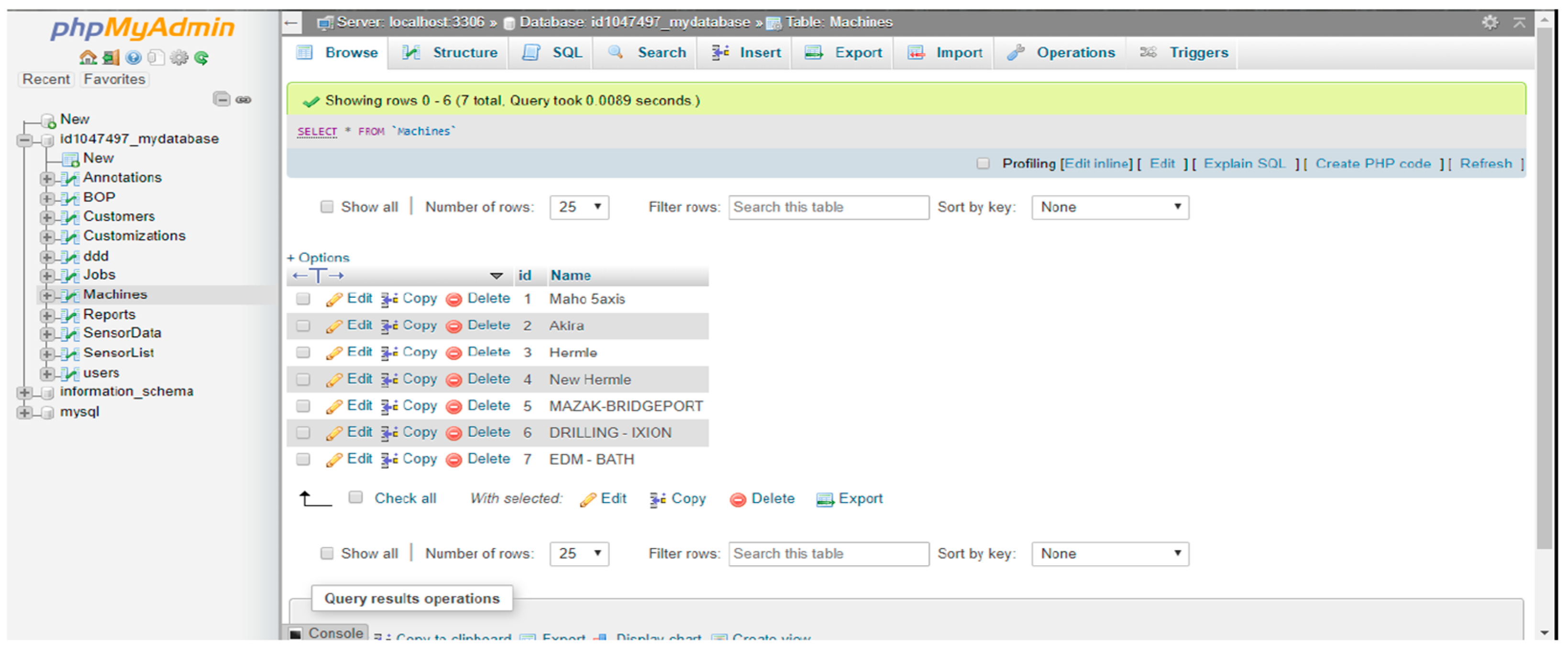This screenshot has height=650, width=1568.
Task: Toggle the Check all checkbox
Action: 355,498
